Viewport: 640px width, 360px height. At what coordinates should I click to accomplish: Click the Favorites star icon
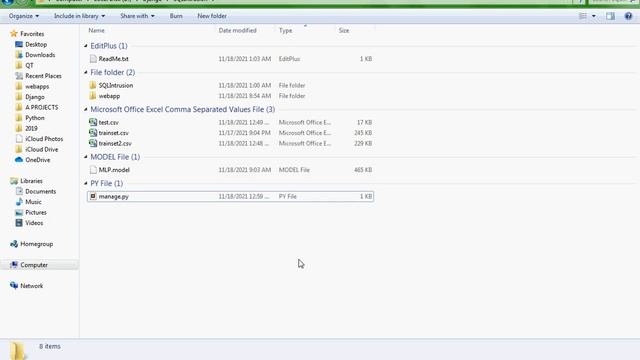point(14,33)
